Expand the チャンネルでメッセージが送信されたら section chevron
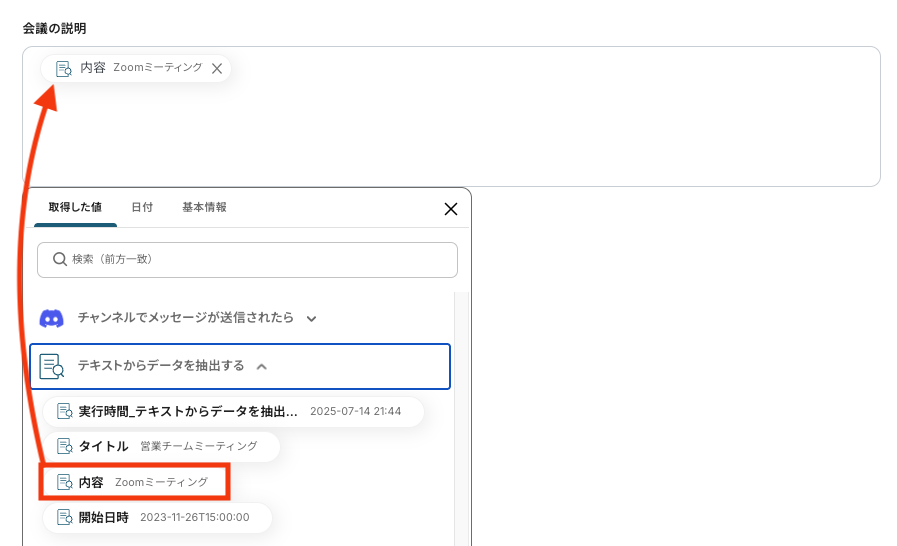 click(311, 319)
